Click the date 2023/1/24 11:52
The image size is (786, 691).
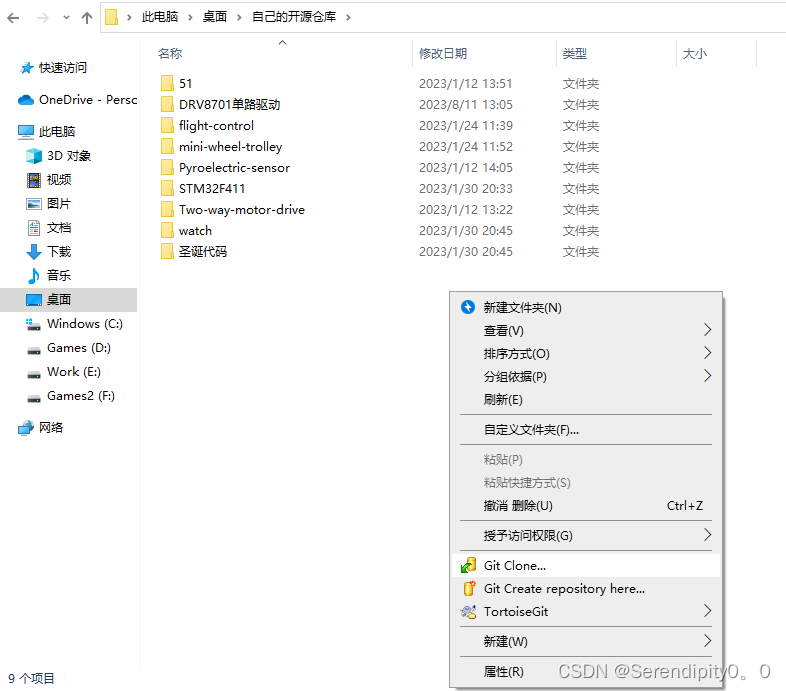(x=466, y=146)
